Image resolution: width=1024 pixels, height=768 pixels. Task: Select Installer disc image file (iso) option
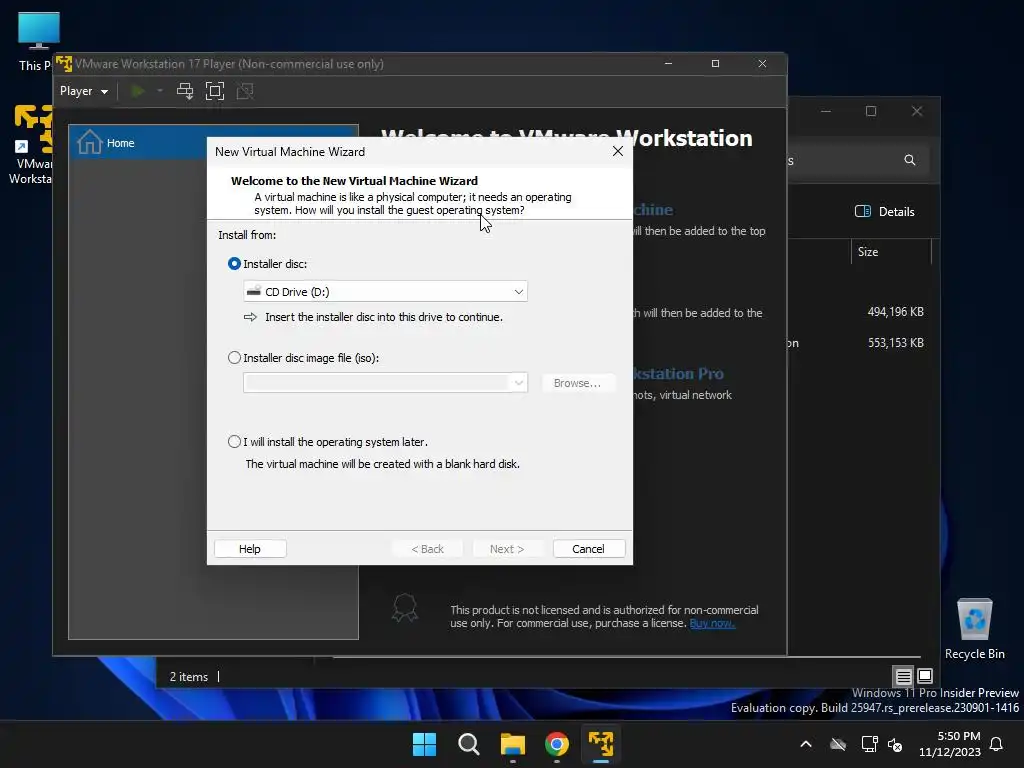(234, 358)
